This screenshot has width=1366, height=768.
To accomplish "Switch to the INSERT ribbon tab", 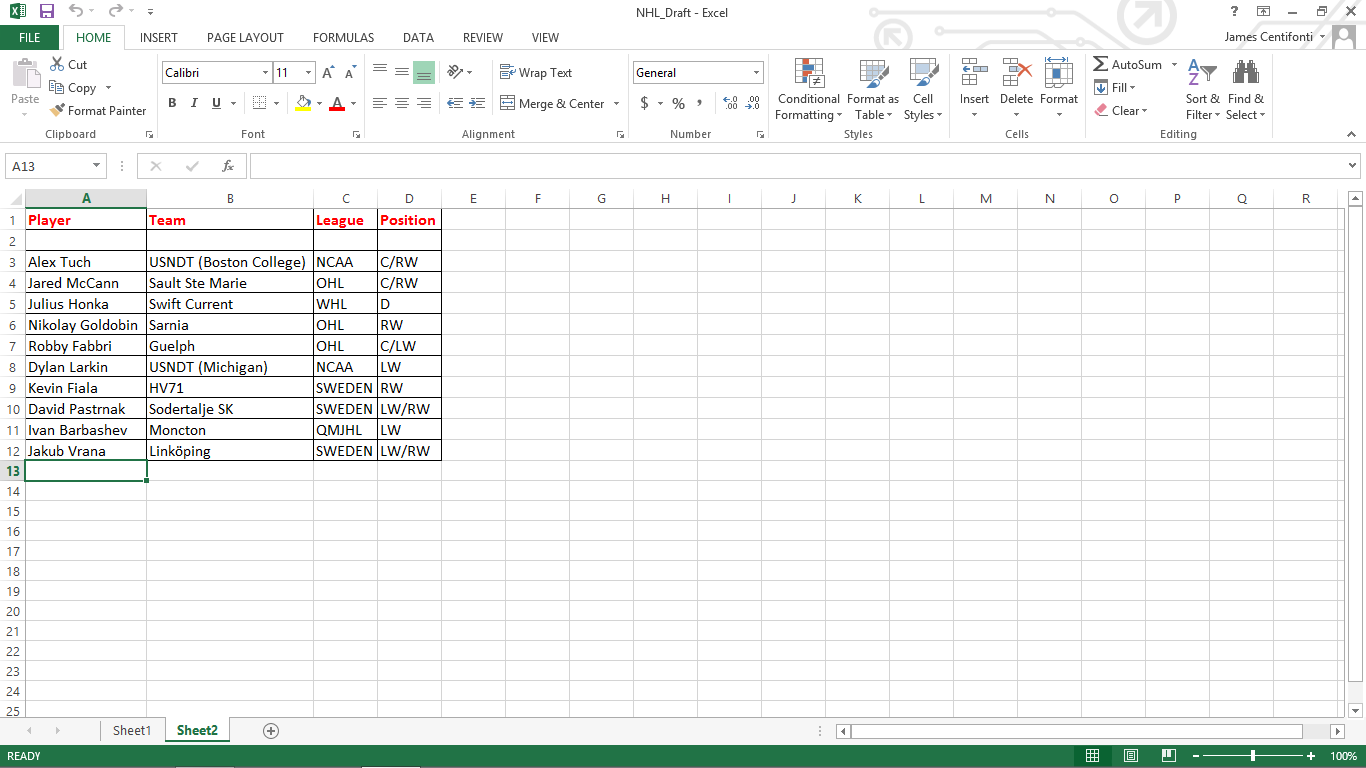I will pyautogui.click(x=159, y=38).
